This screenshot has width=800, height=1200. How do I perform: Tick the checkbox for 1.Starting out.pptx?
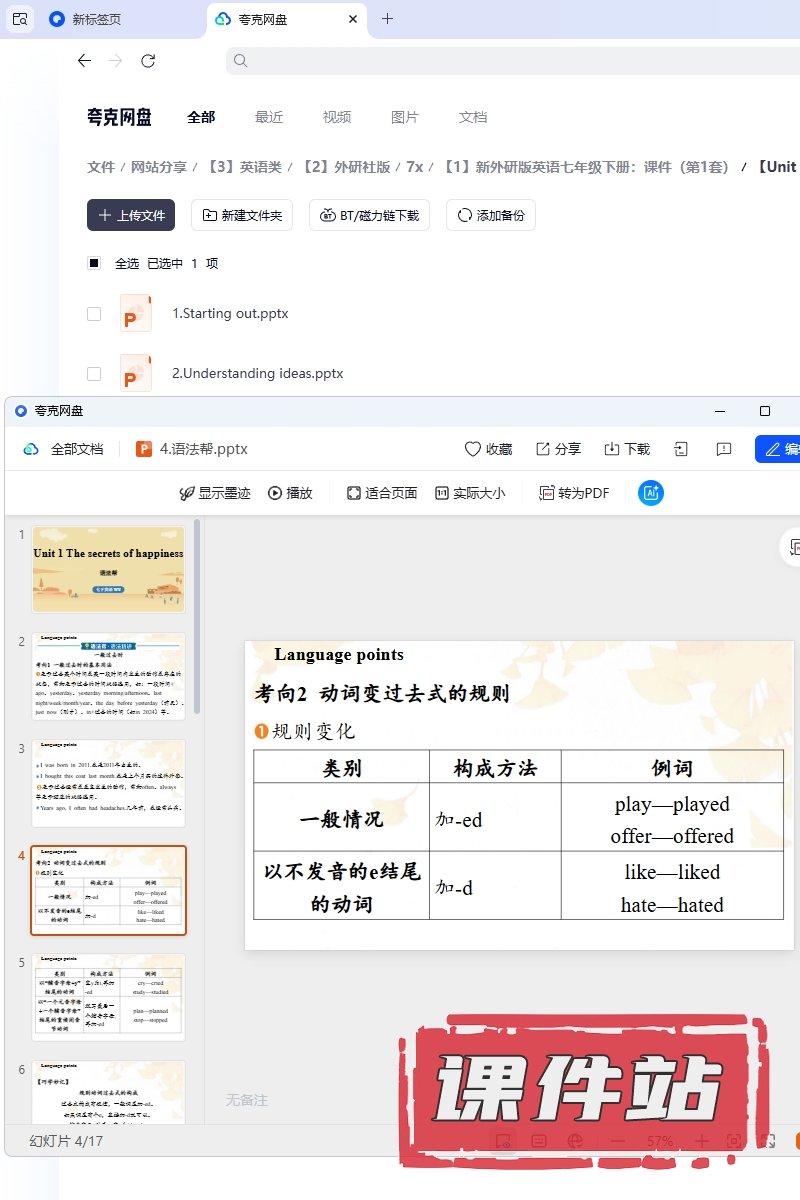click(x=94, y=314)
